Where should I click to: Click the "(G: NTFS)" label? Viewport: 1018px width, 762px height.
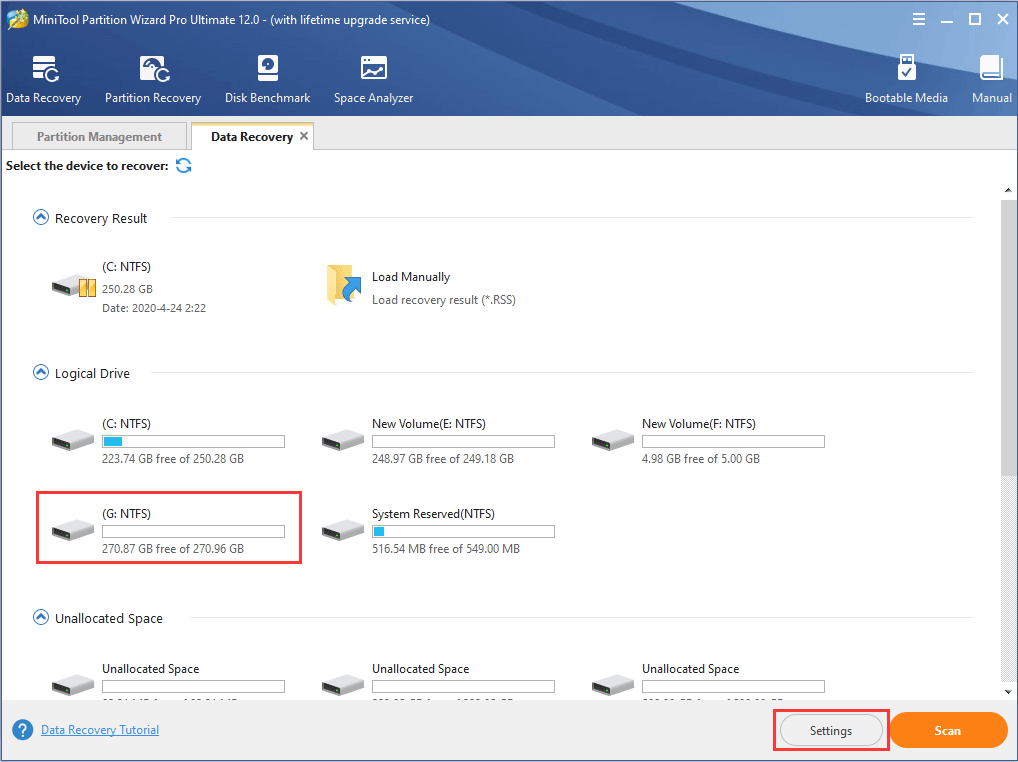coord(126,514)
